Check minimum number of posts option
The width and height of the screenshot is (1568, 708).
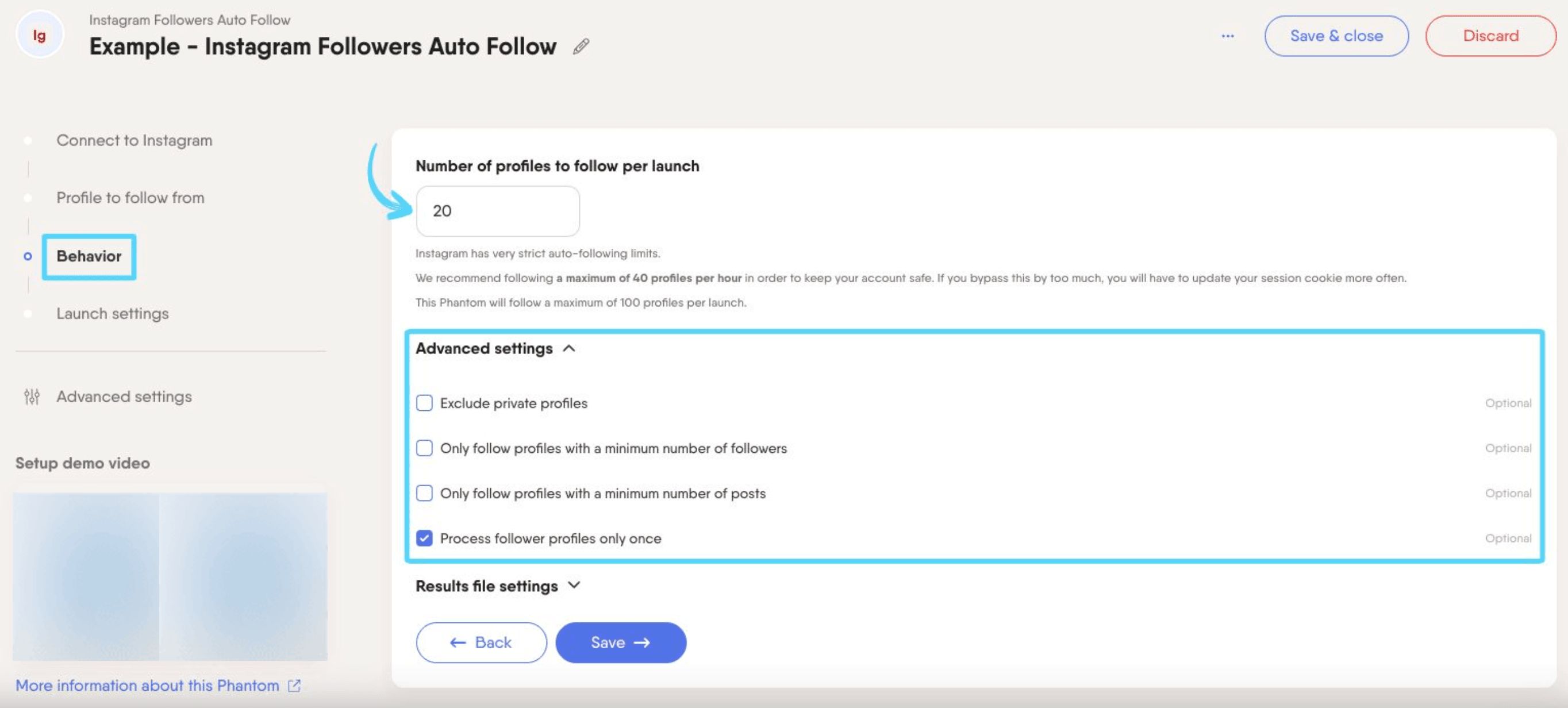(424, 493)
